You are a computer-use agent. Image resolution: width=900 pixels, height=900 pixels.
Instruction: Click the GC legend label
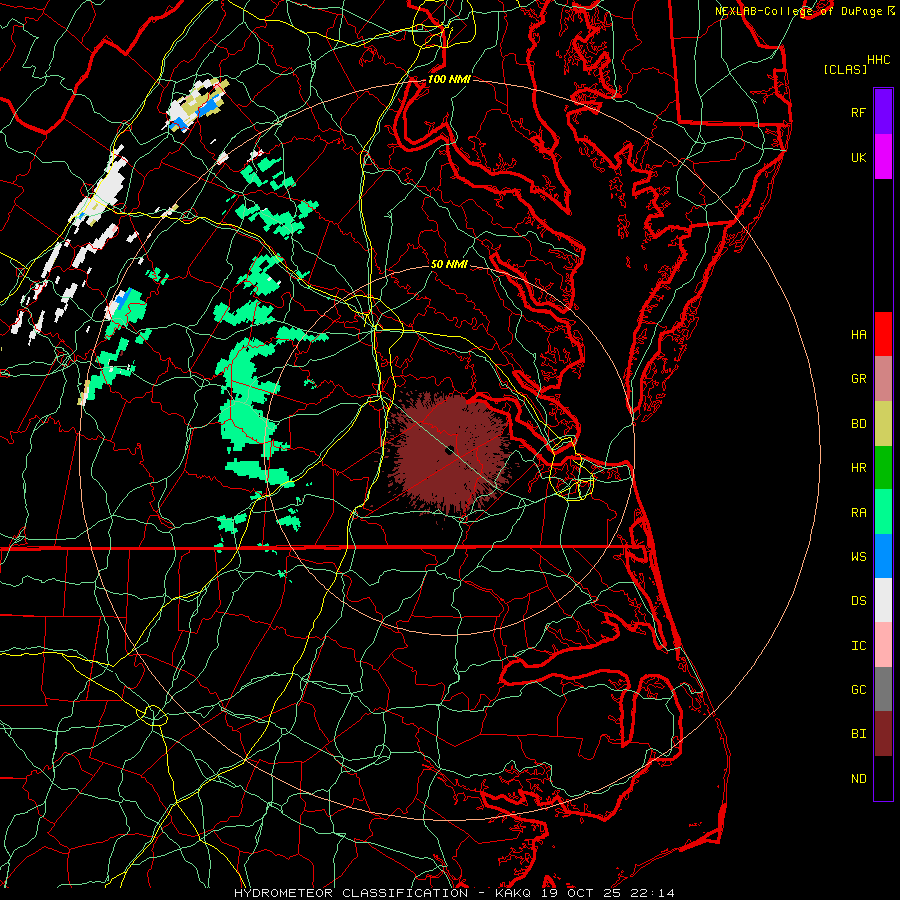[x=859, y=690]
